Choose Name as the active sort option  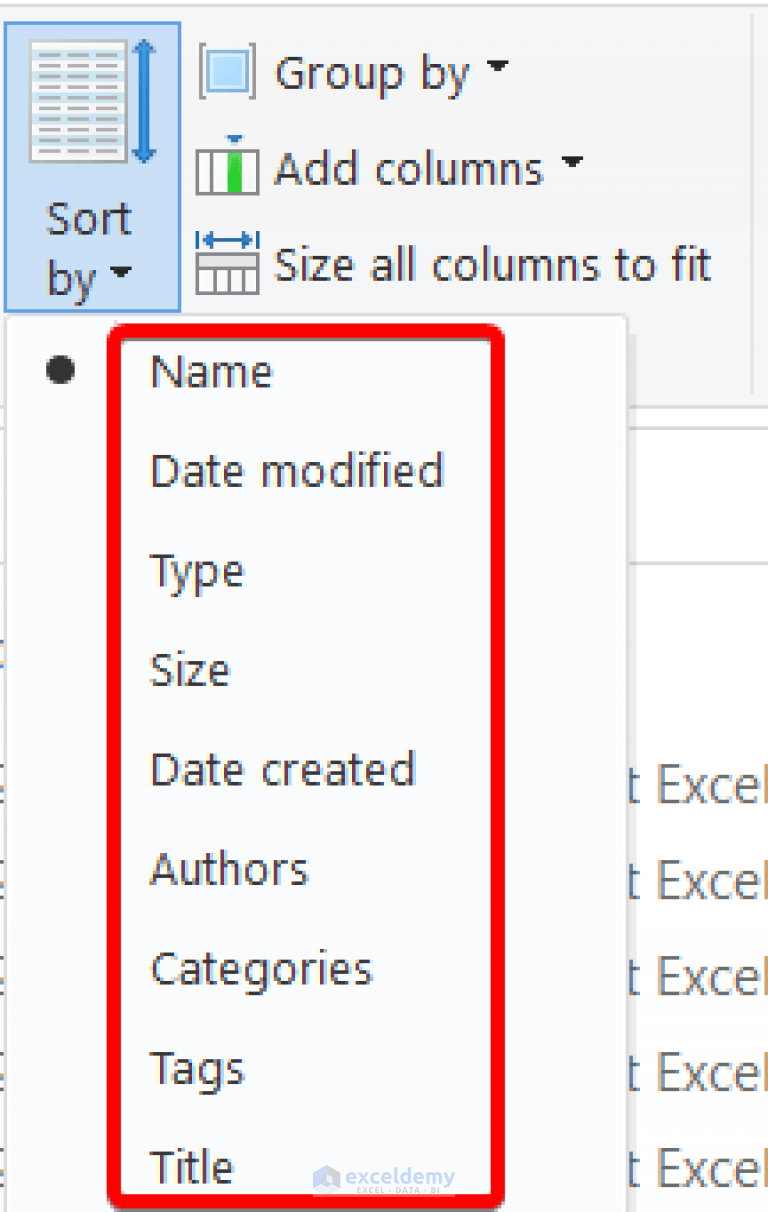tap(210, 370)
